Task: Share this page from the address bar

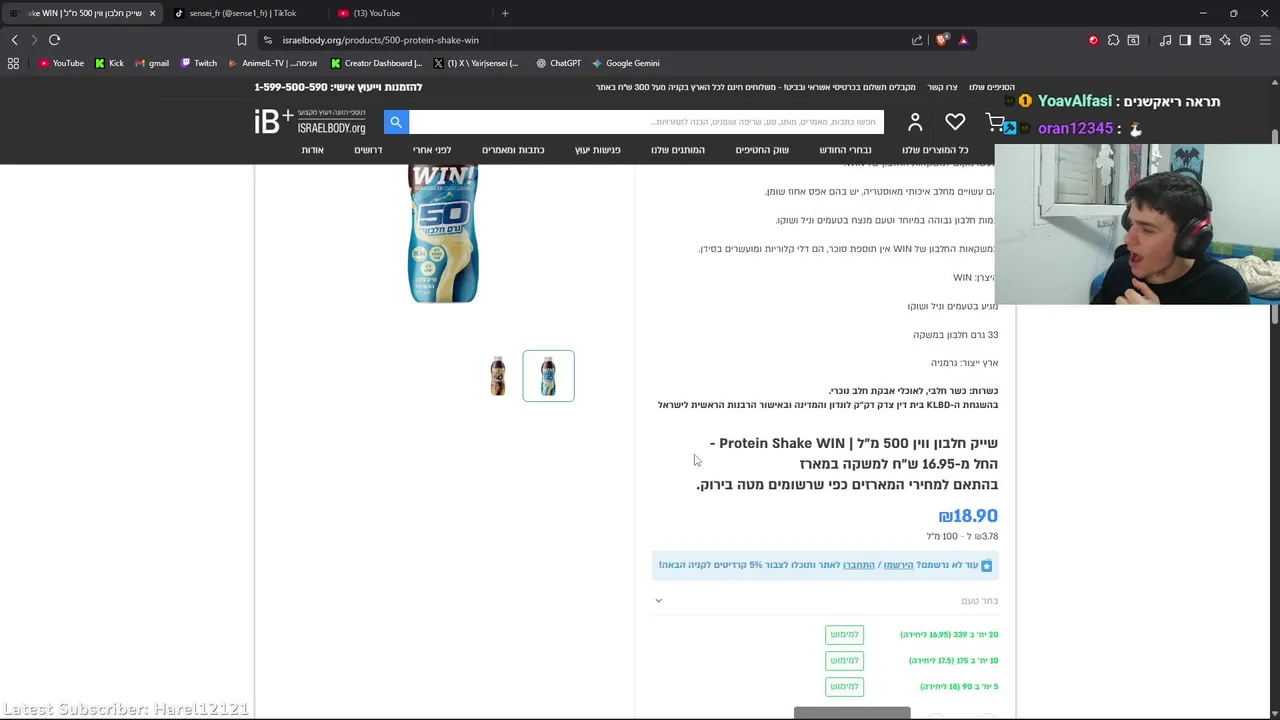Action: click(x=917, y=40)
